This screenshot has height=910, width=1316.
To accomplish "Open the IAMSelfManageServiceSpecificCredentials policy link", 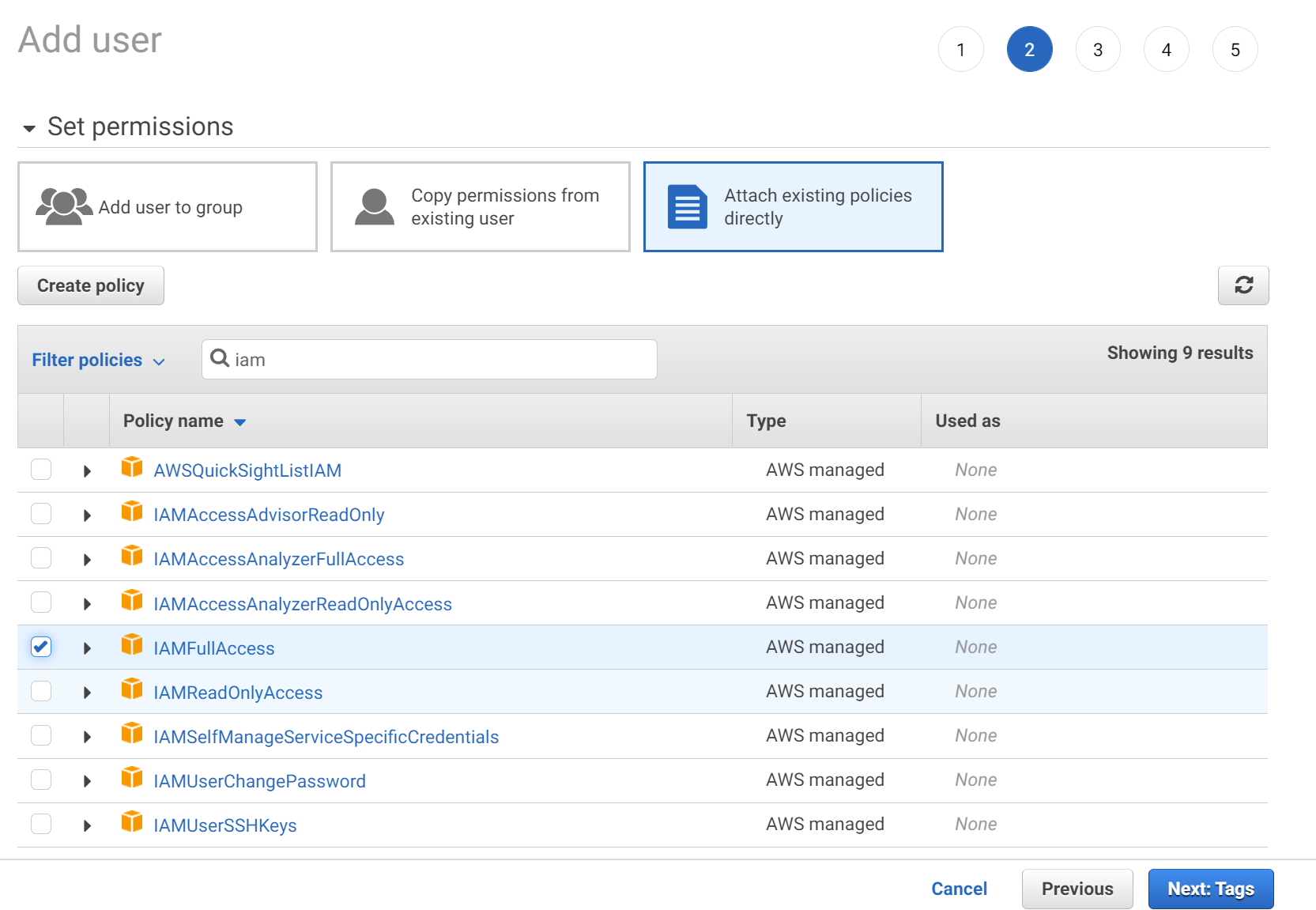I will 326,737.
